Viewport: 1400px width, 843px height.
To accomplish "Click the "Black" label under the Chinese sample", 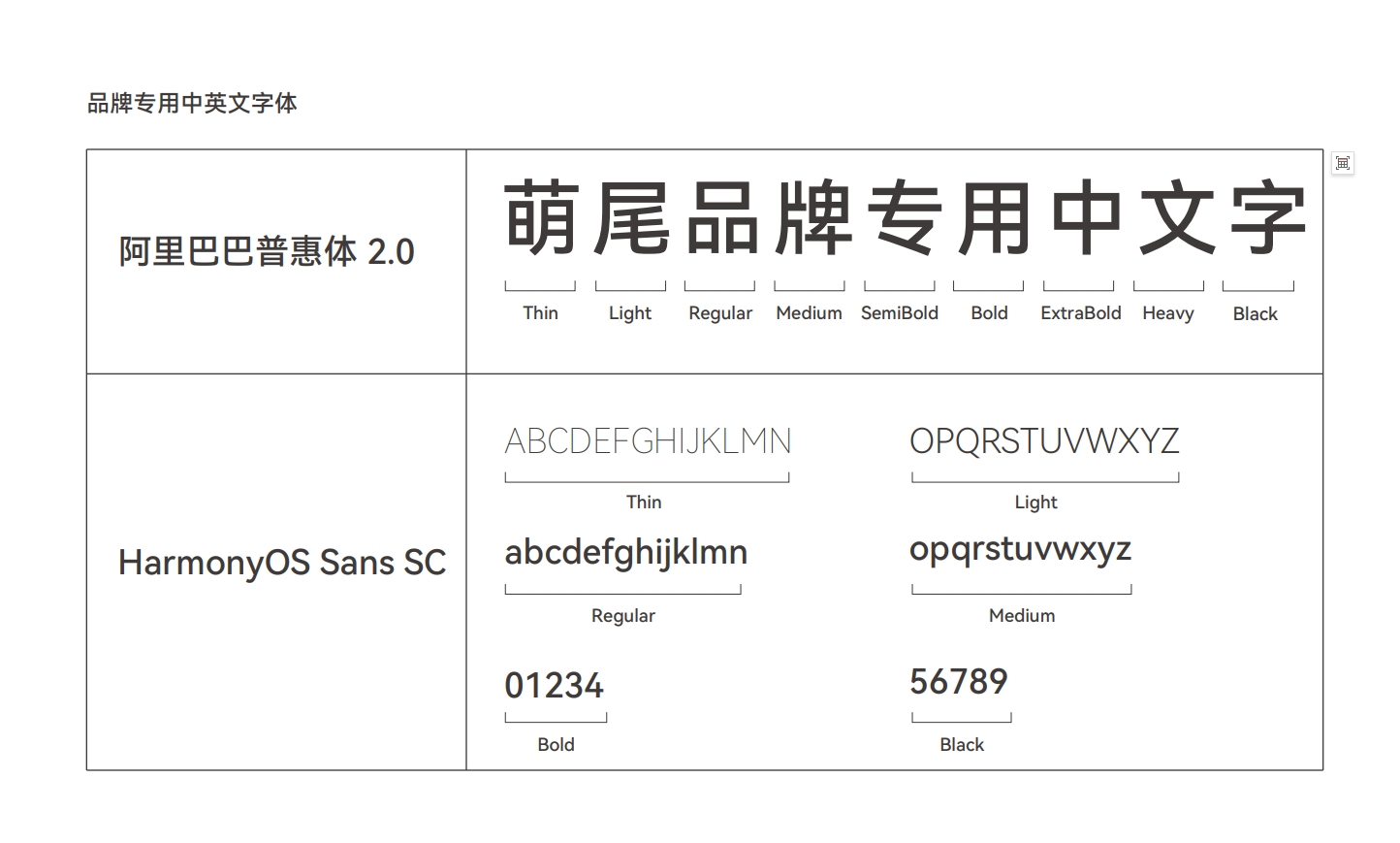I will click(x=1256, y=313).
